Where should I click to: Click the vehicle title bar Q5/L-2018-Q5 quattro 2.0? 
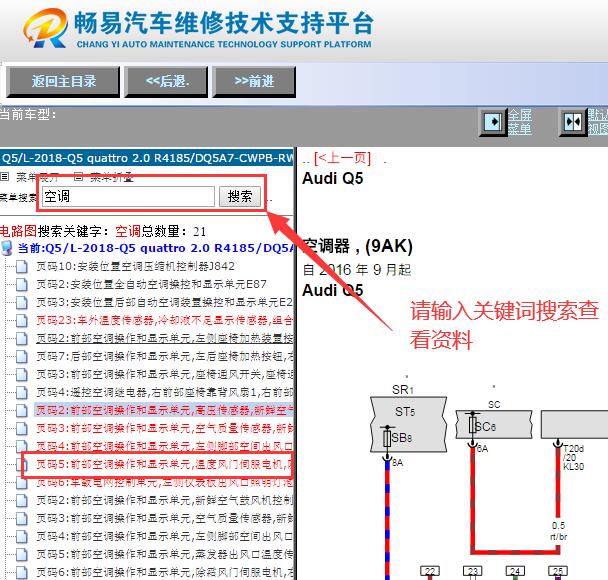click(x=147, y=158)
